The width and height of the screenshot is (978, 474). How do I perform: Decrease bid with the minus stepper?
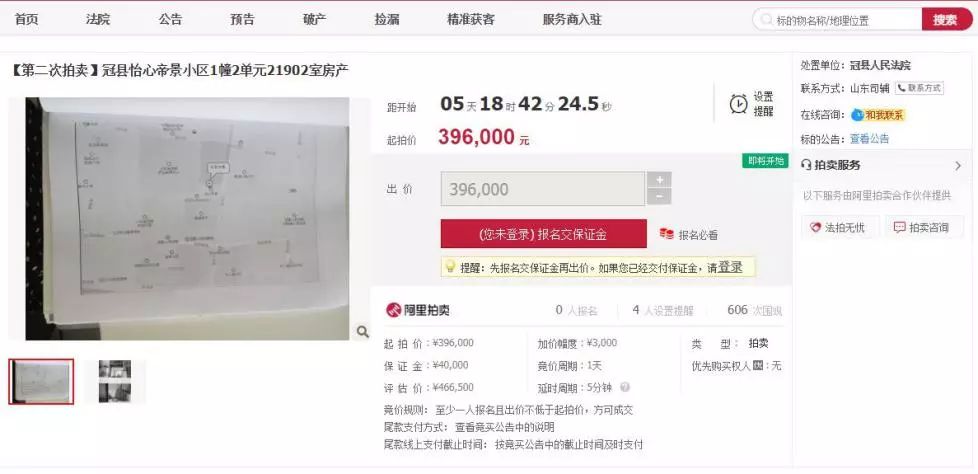point(659,197)
